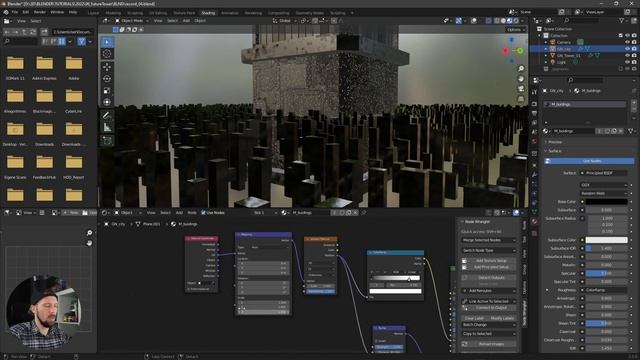Click the file browser refresh icon

coord(33,31)
